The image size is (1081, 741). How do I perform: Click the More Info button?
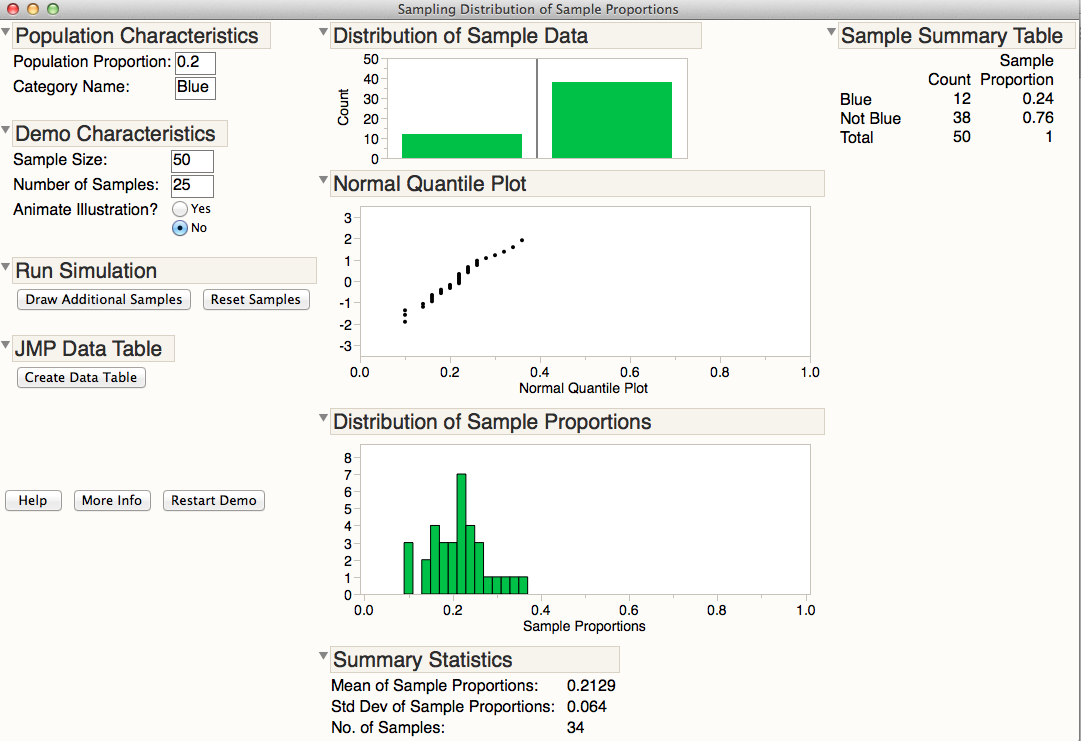[112, 500]
